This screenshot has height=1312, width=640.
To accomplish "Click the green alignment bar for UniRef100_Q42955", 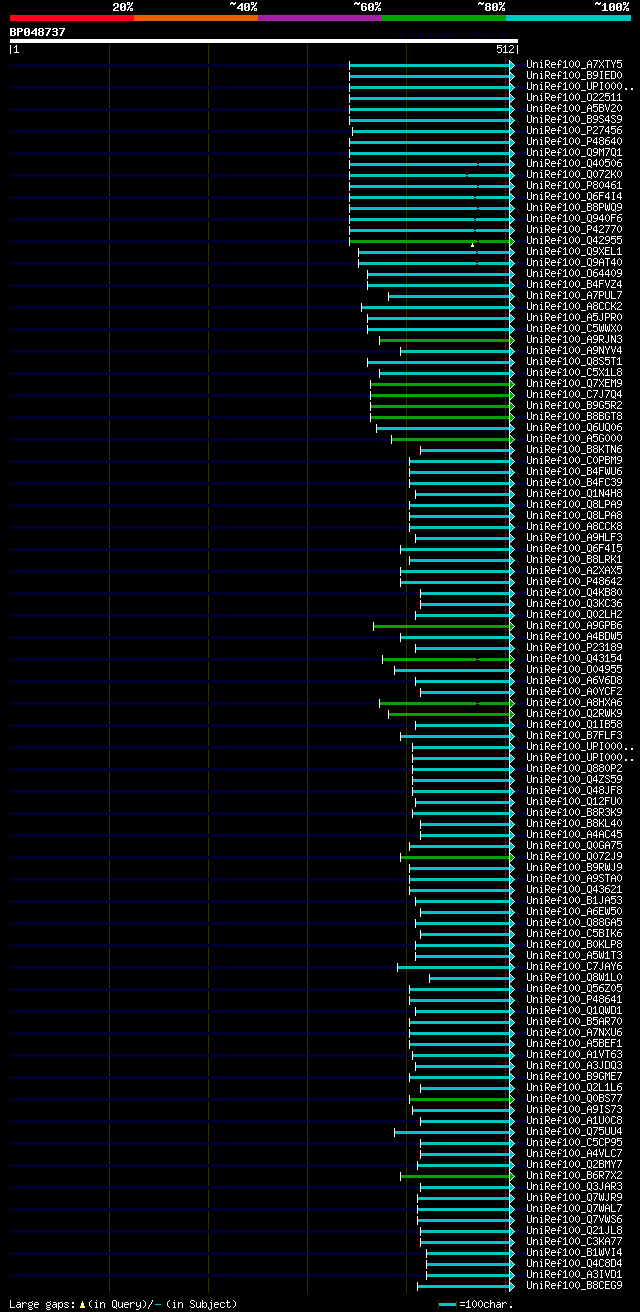I will tap(432, 240).
